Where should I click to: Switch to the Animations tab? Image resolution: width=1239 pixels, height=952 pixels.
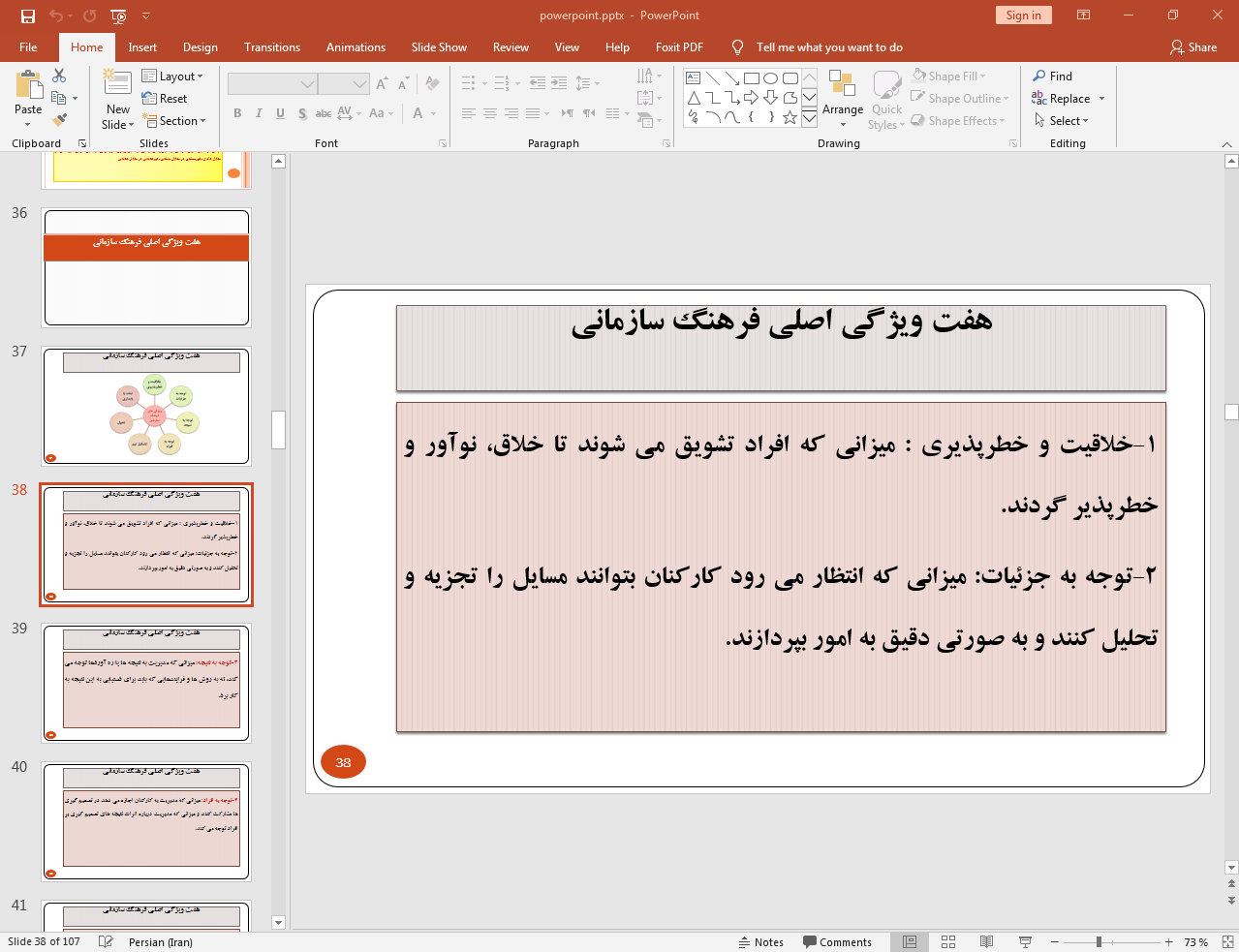pos(356,46)
